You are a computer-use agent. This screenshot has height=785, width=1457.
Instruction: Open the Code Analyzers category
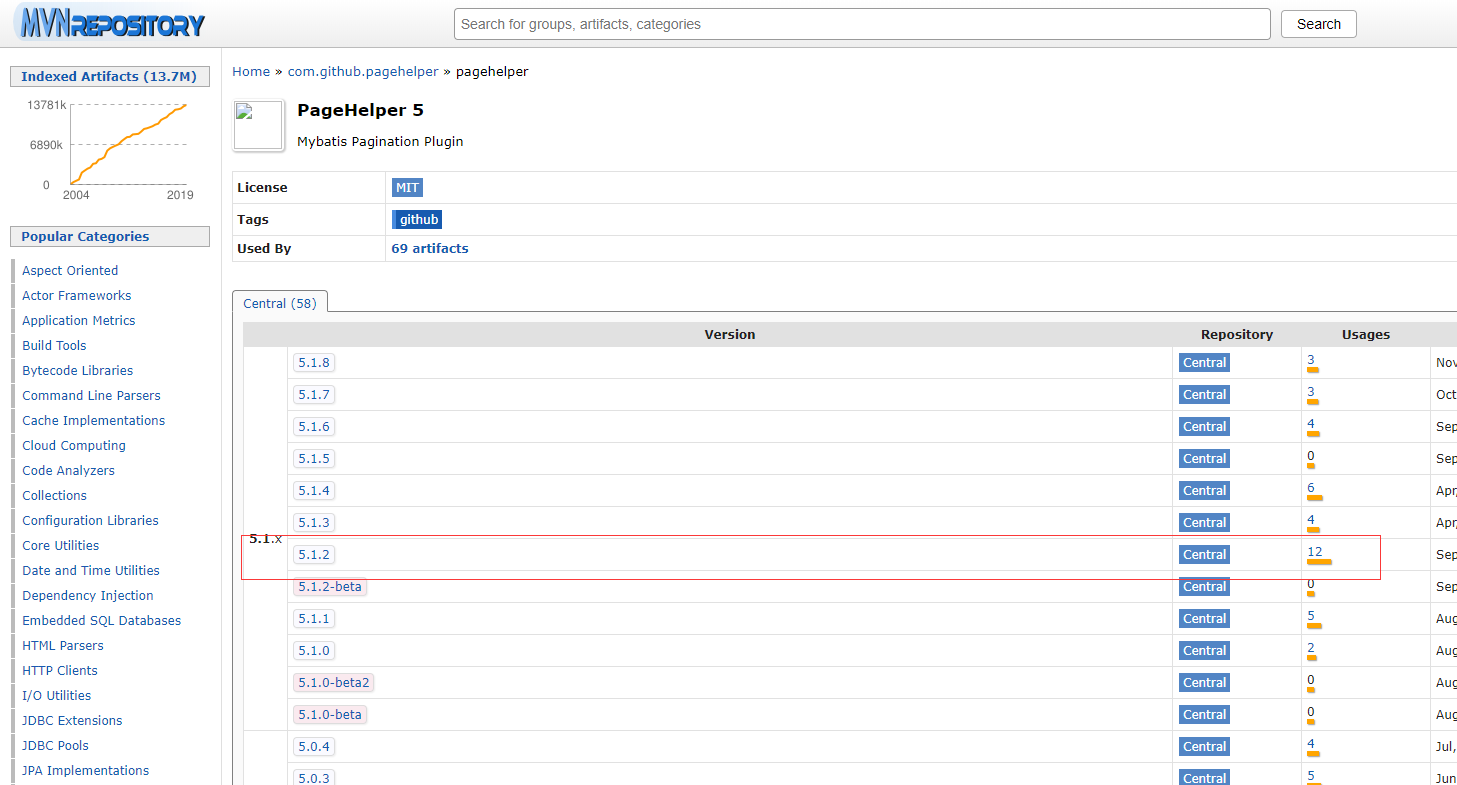pyautogui.click(x=68, y=470)
